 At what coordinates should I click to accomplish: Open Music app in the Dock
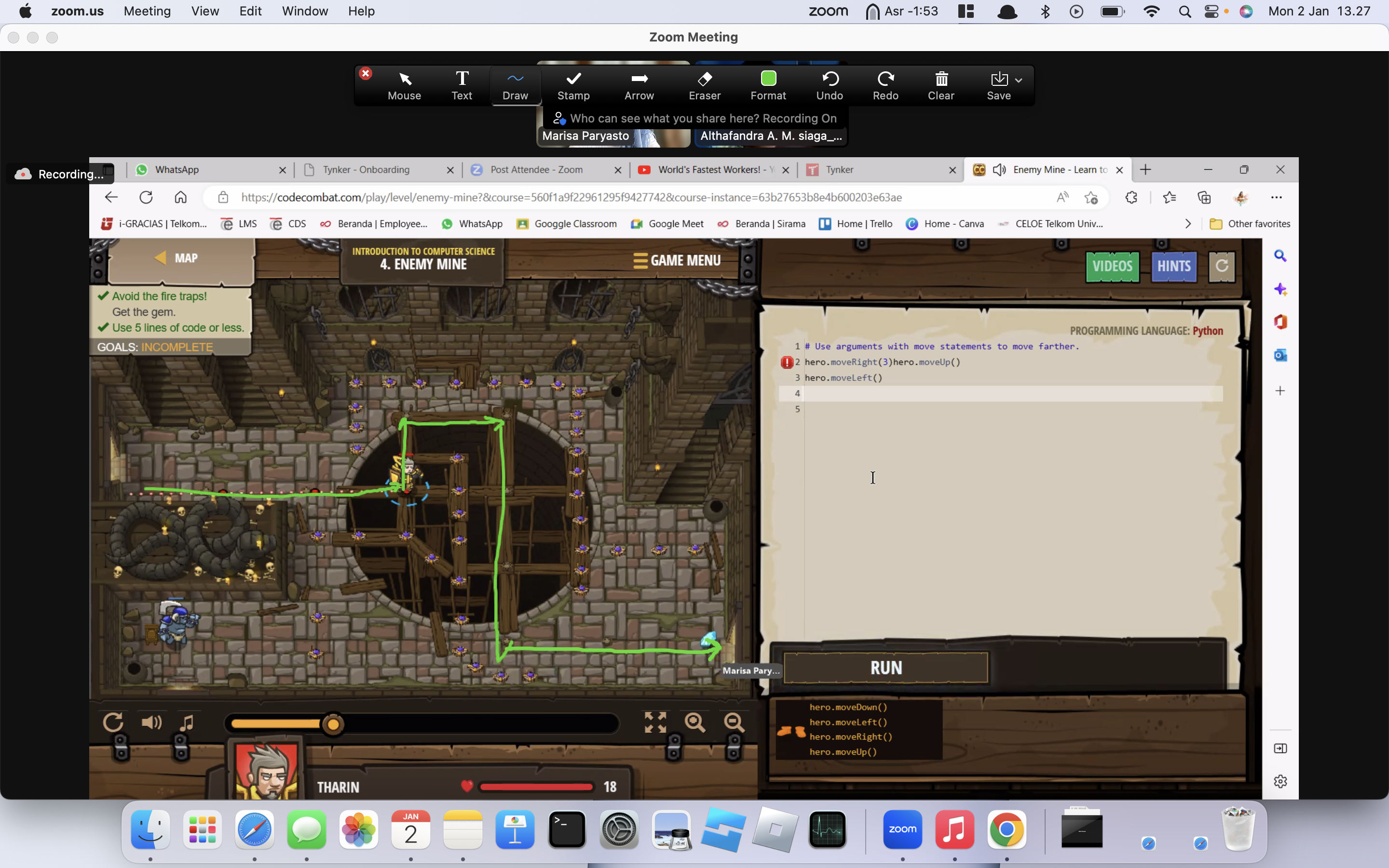pos(954,829)
